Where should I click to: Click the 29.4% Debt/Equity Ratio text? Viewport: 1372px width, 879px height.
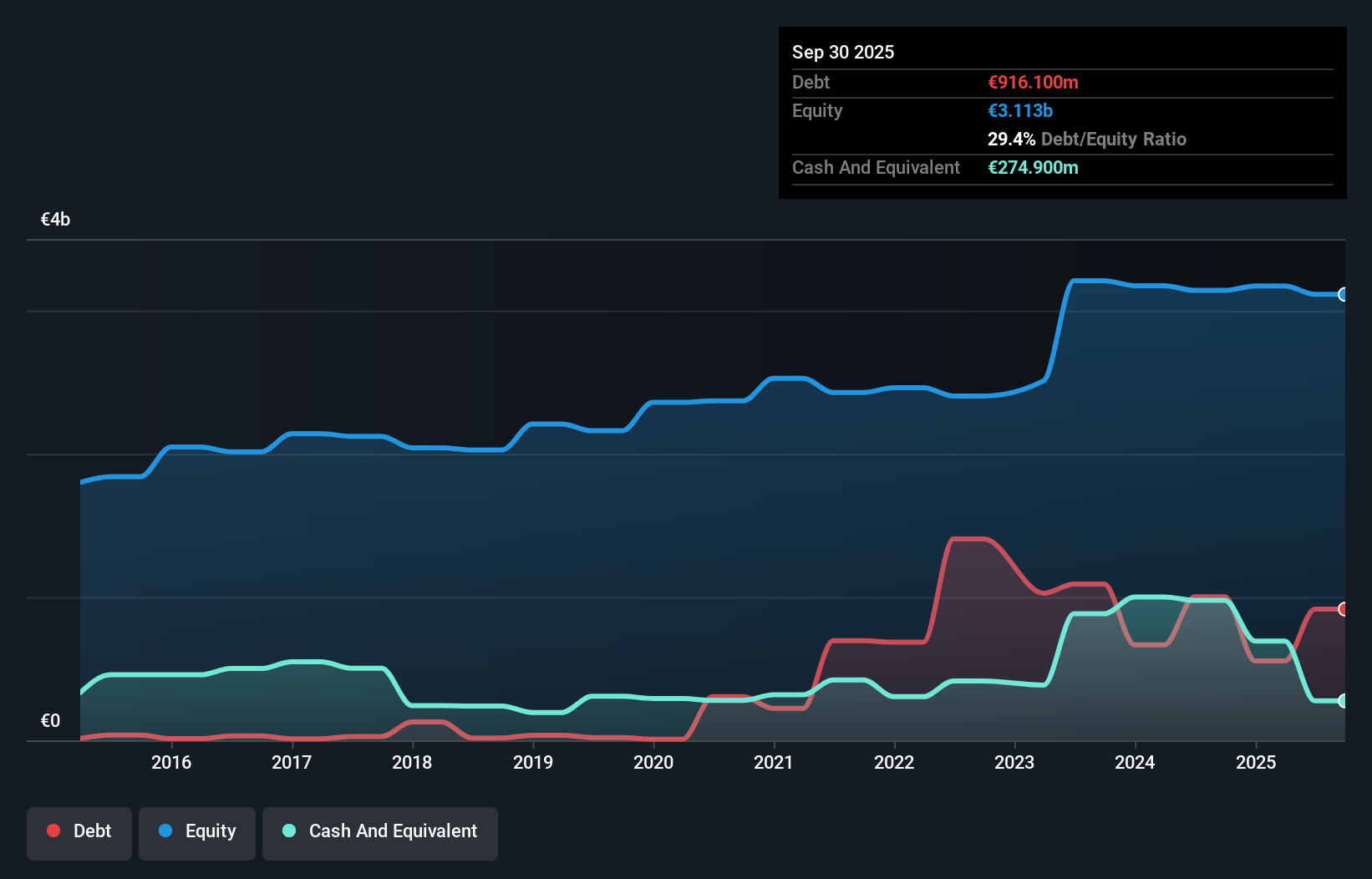pos(1087,139)
